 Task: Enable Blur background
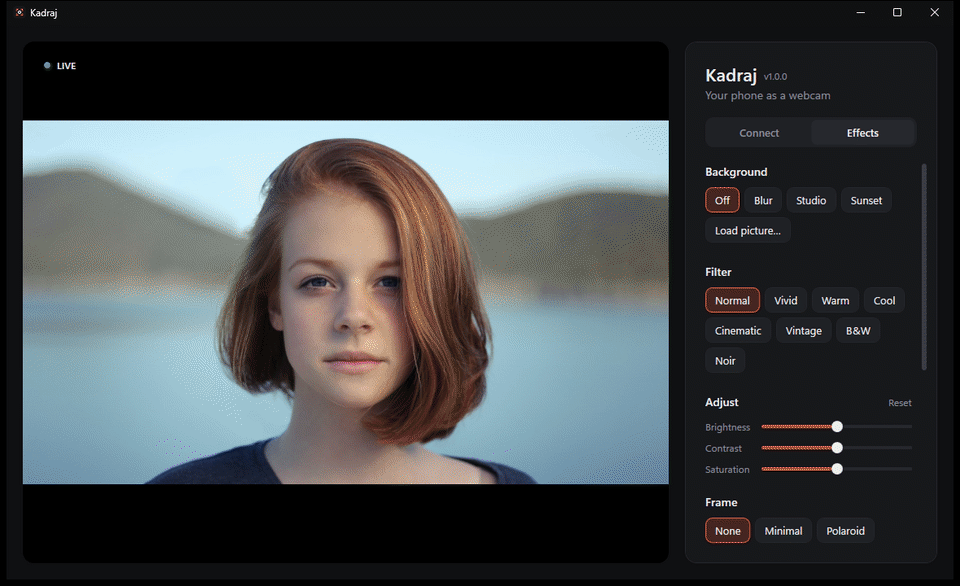[763, 200]
